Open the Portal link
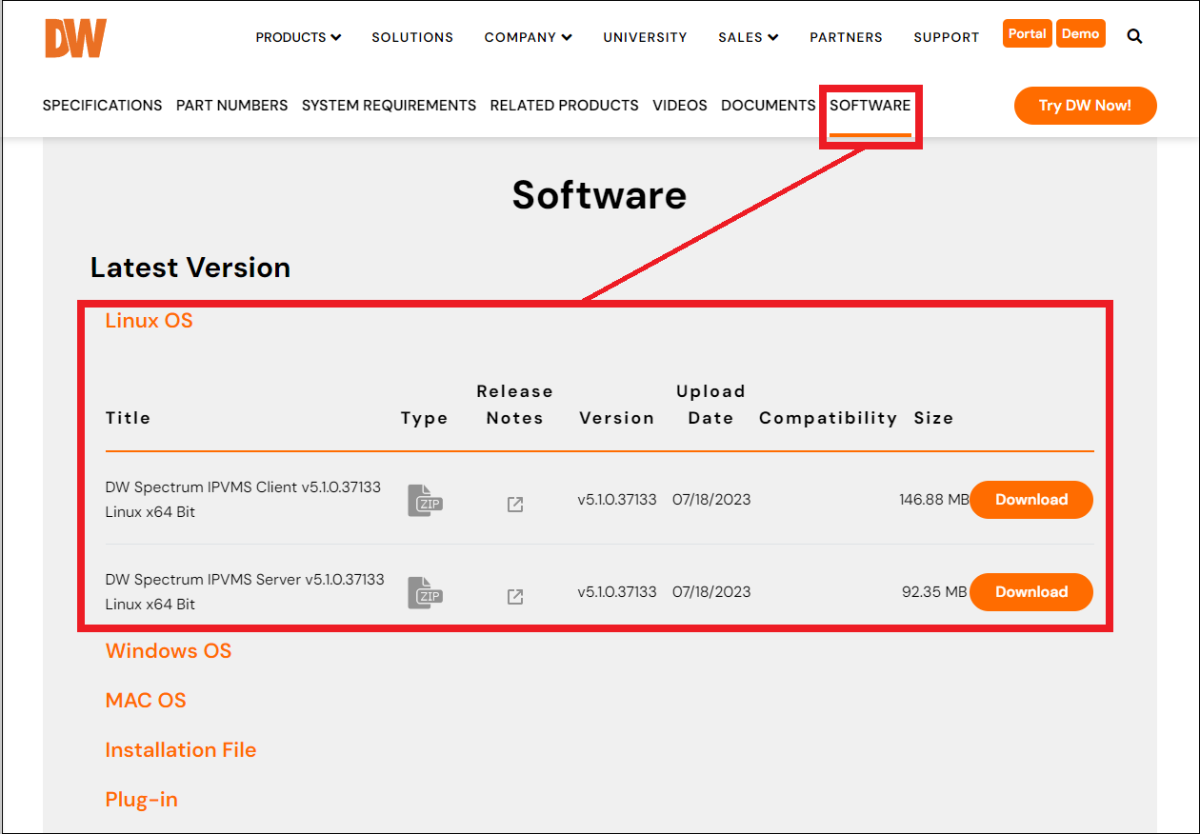This screenshot has width=1200, height=834. [1027, 33]
